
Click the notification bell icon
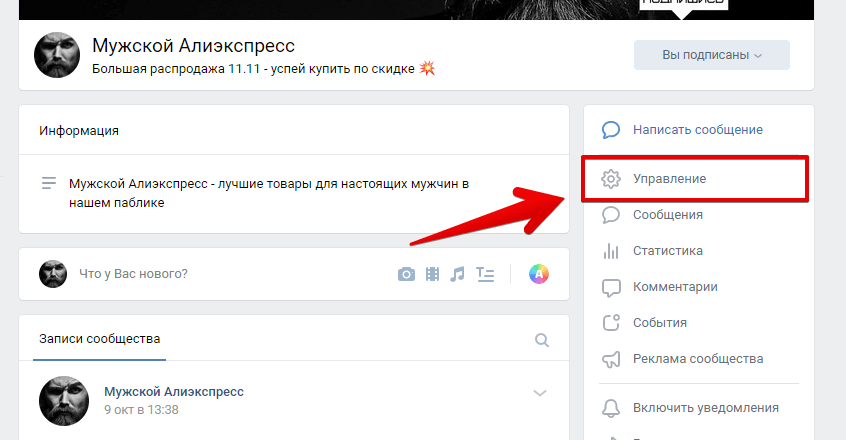click(x=611, y=408)
